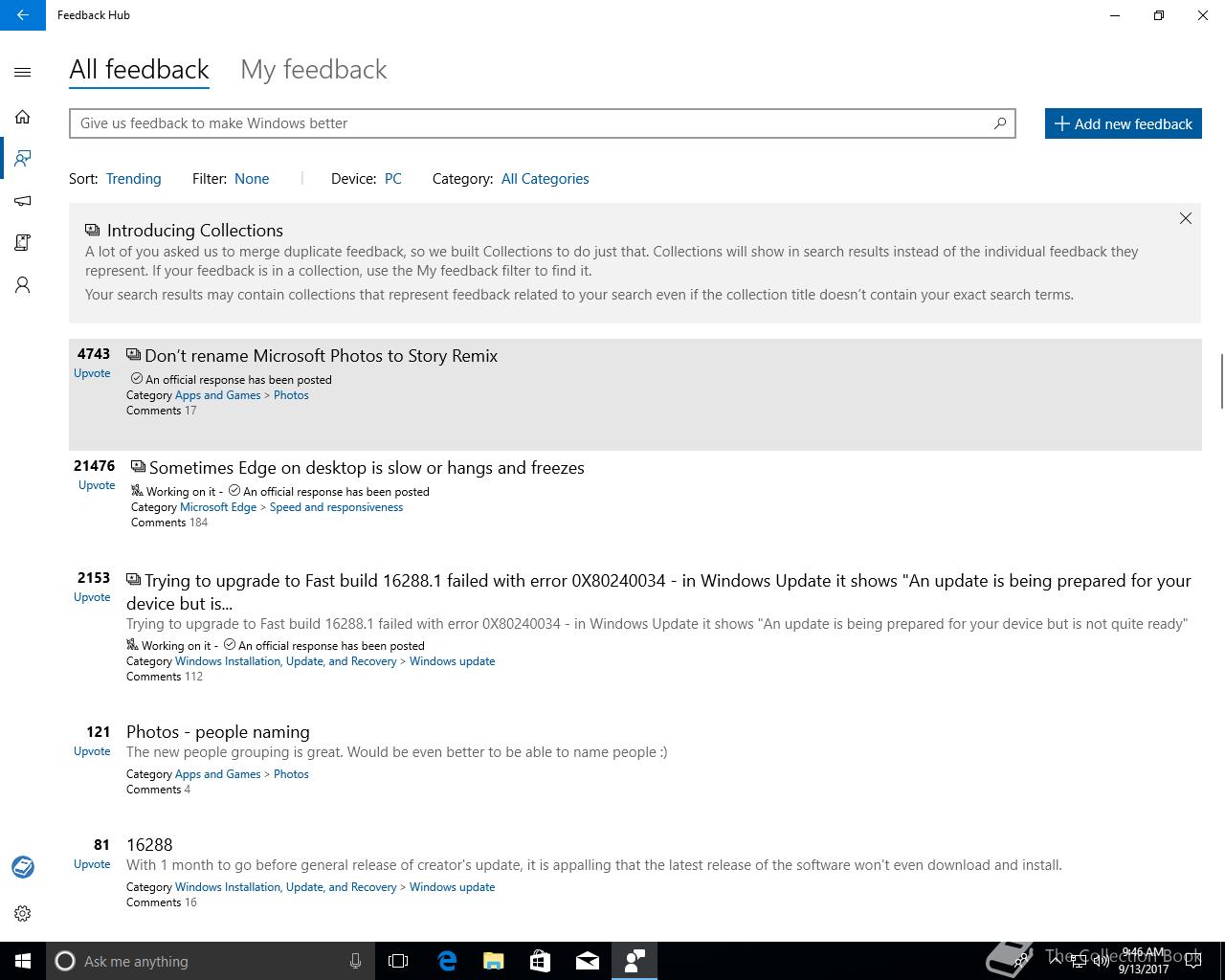Open the Device PC dropdown
The width and height of the screenshot is (1225, 980).
pos(392,178)
